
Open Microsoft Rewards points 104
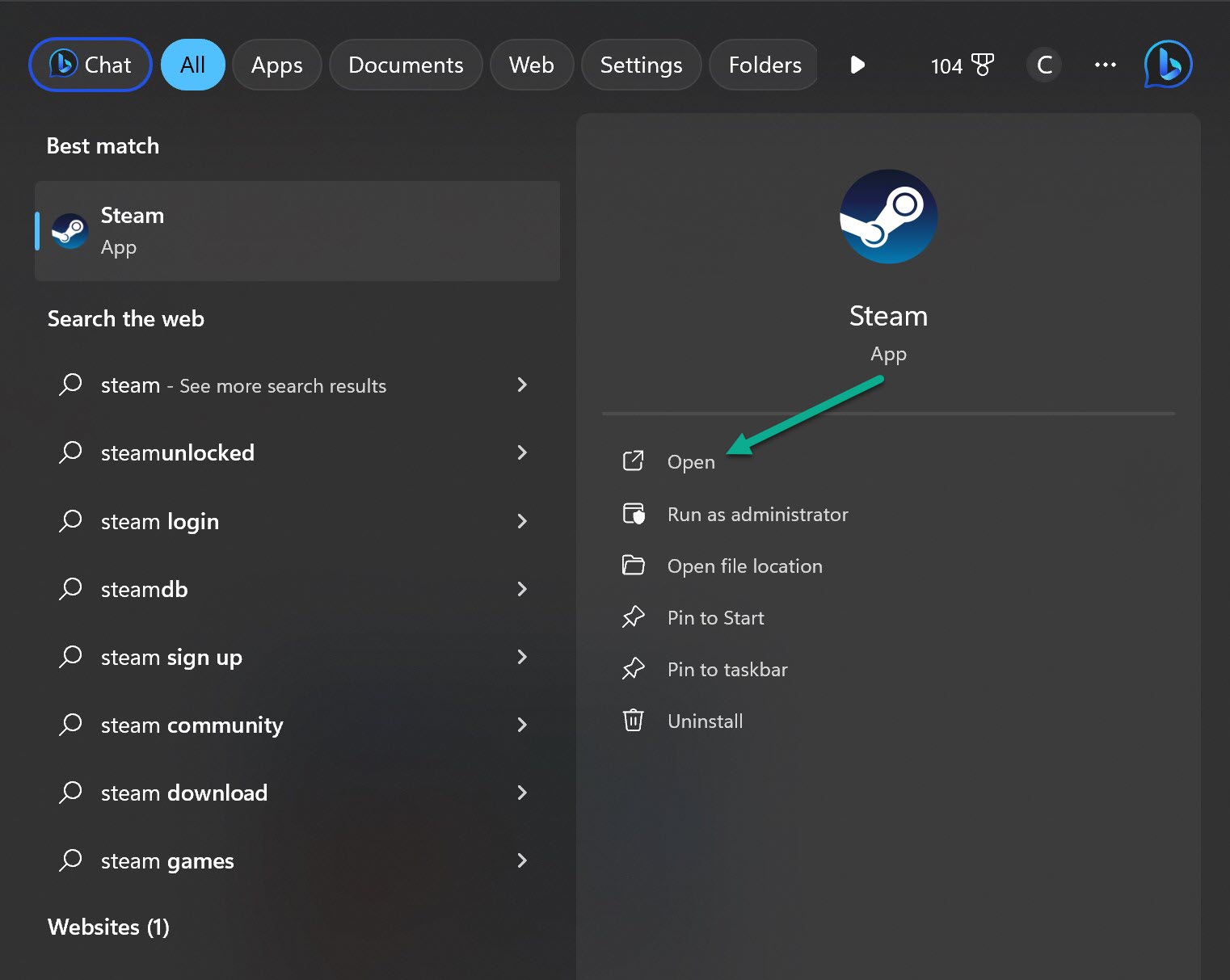[962, 65]
